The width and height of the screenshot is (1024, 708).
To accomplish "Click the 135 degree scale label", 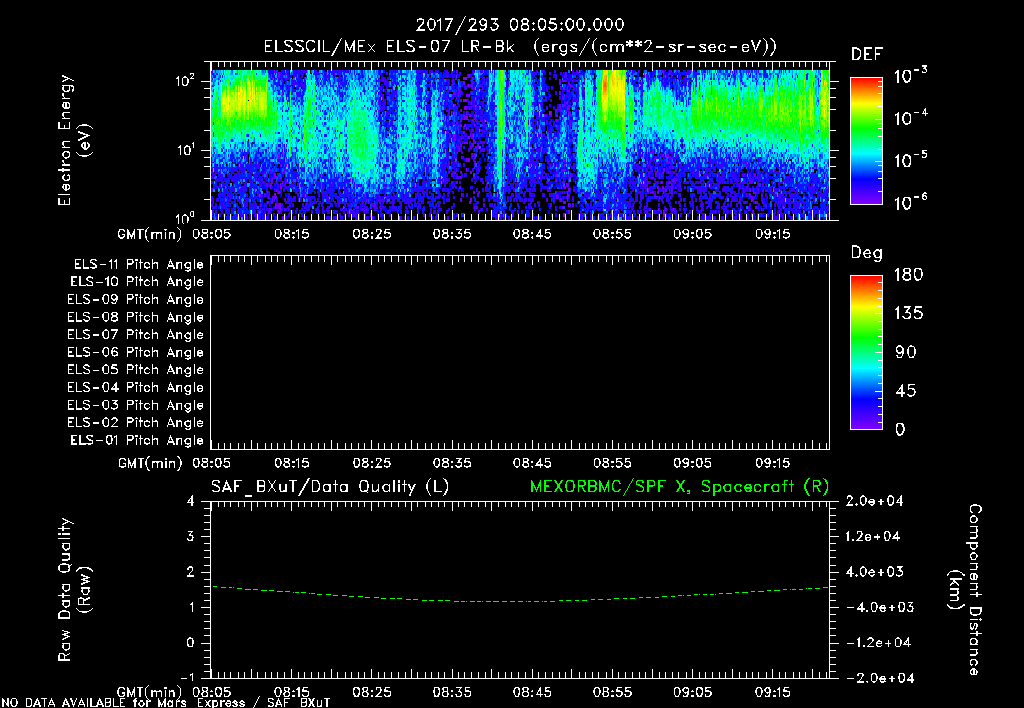I will pyautogui.click(x=908, y=313).
